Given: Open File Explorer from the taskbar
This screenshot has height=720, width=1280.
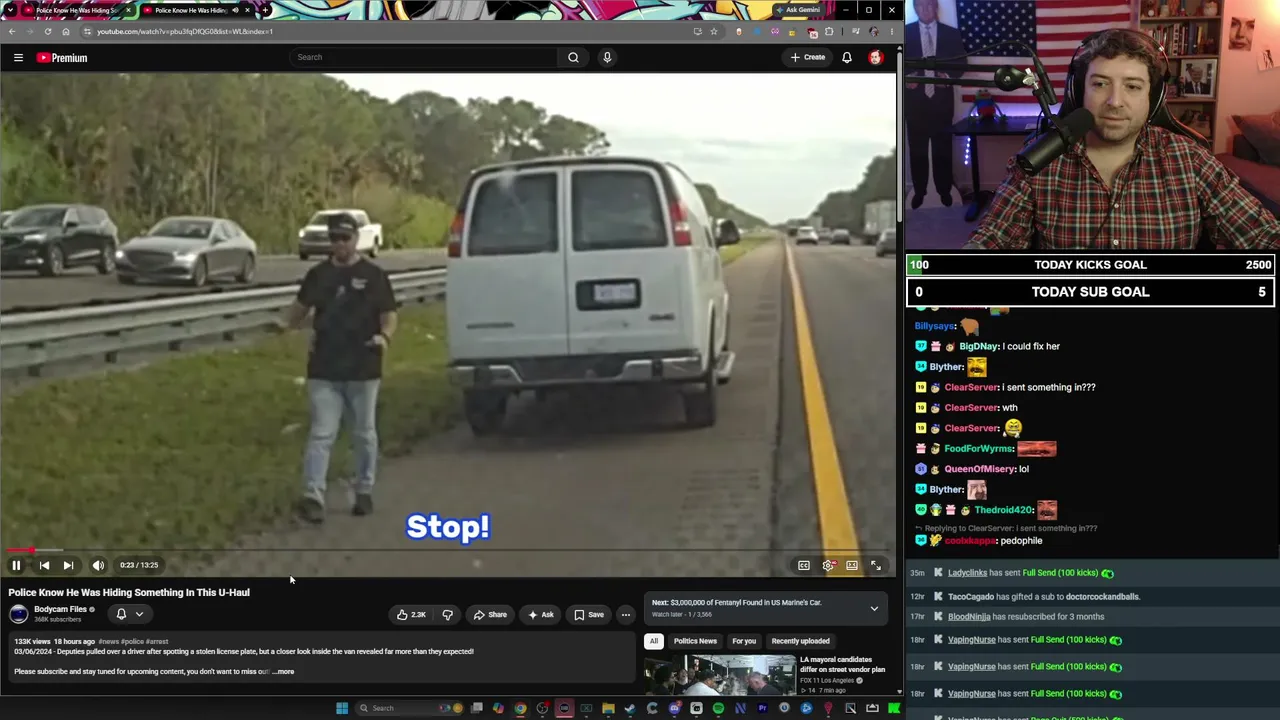Looking at the screenshot, I should click(608, 708).
